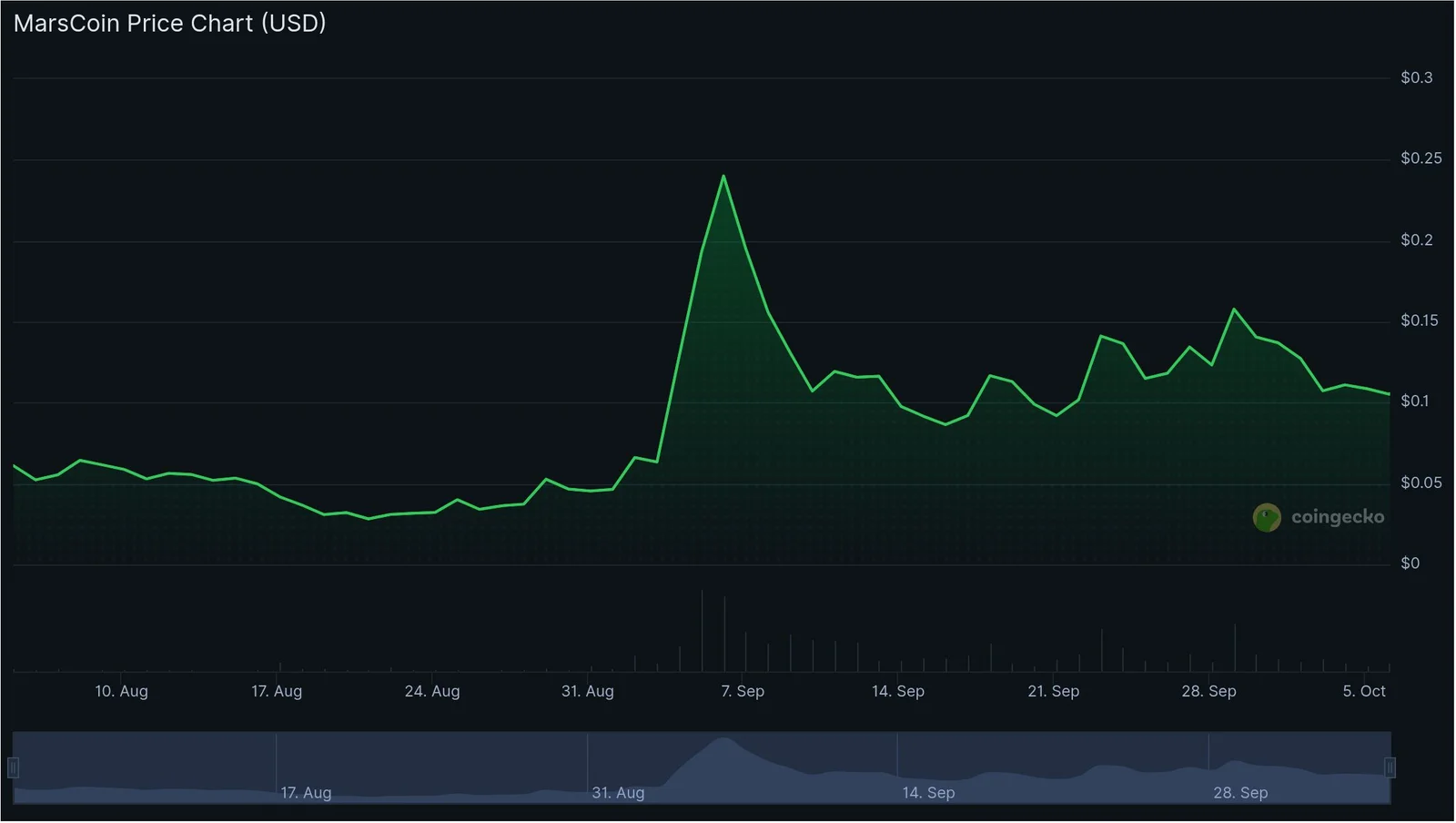Click the $0.15 price axis label
Screen dimensions: 1456x823
click(x=1420, y=321)
